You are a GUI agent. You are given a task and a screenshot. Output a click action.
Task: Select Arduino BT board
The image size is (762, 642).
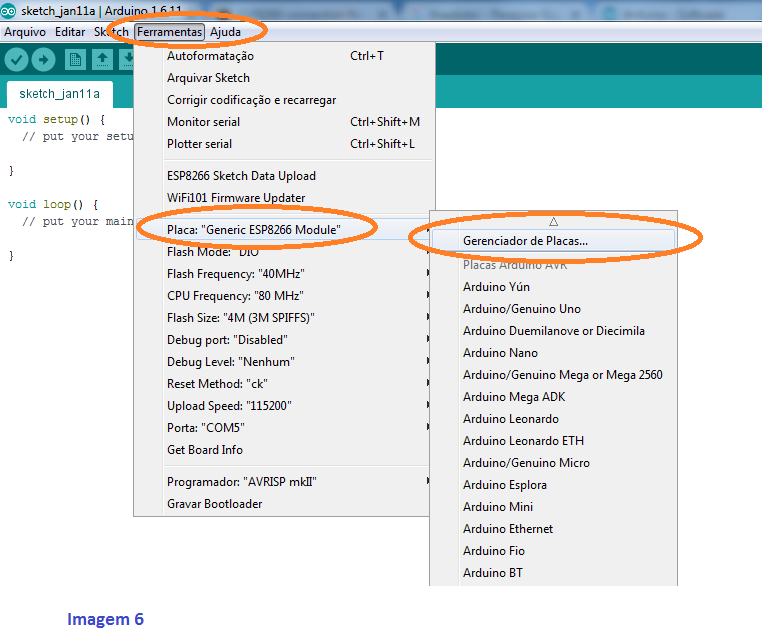tap(554, 573)
